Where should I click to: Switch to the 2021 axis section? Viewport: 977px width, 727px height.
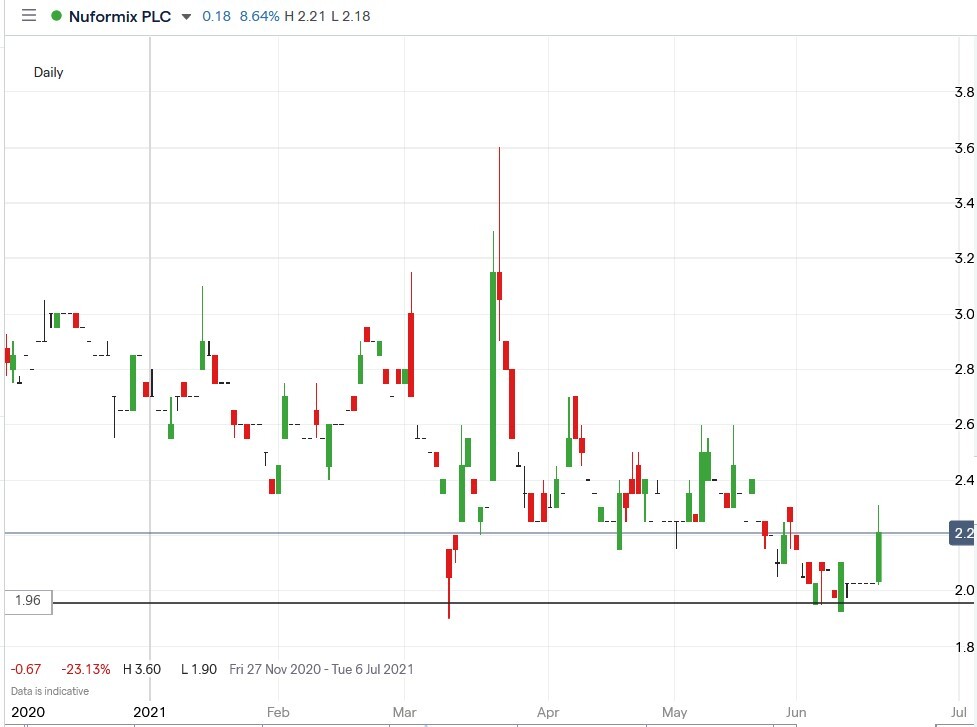point(149,712)
